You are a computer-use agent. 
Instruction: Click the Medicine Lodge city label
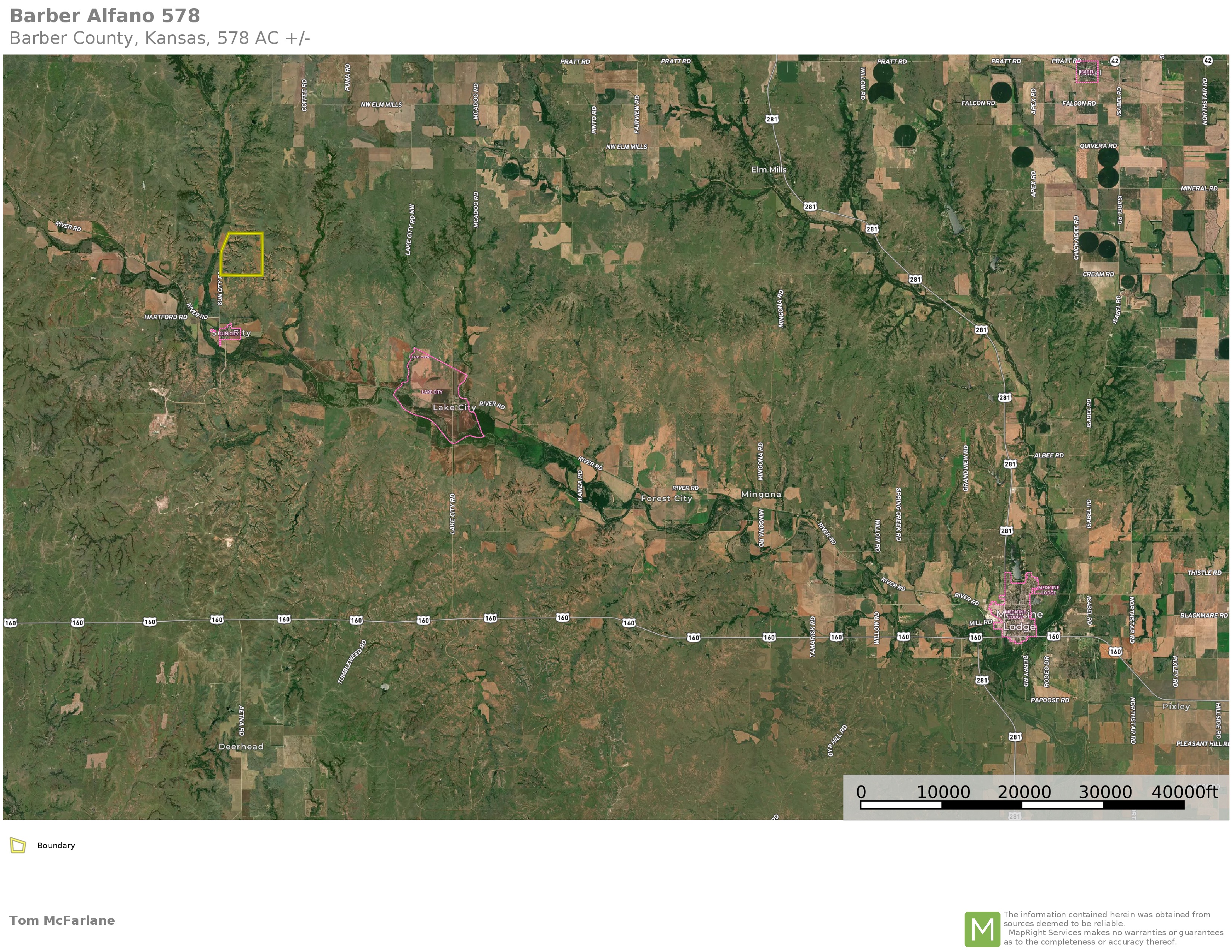tap(1020, 620)
